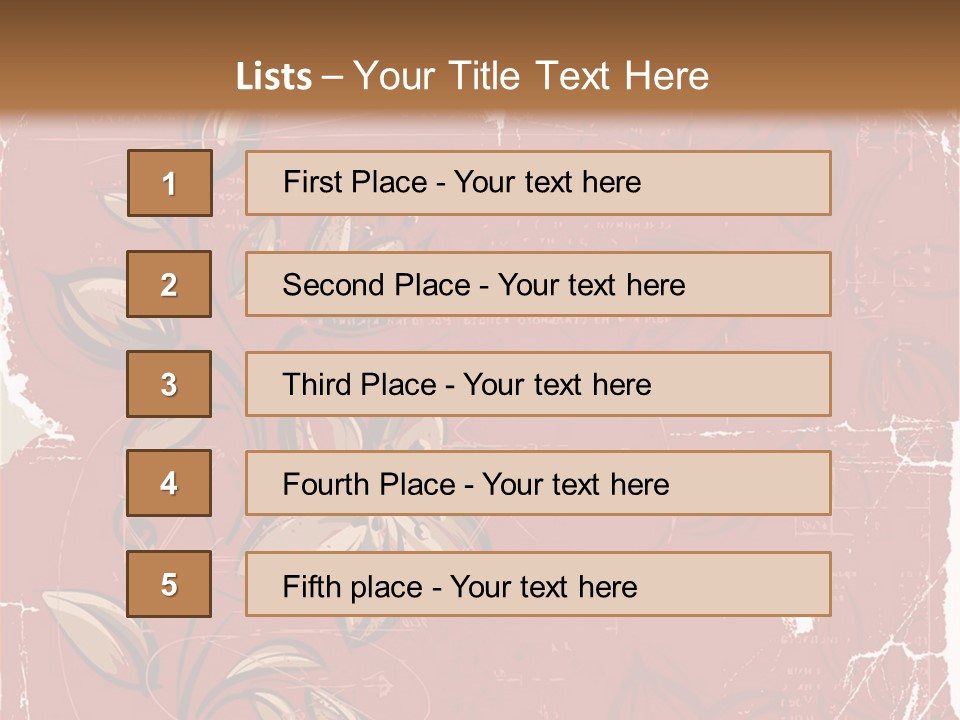Click empty right end of Fifth place box
Viewport: 960px width, 720px height.
(x=760, y=584)
